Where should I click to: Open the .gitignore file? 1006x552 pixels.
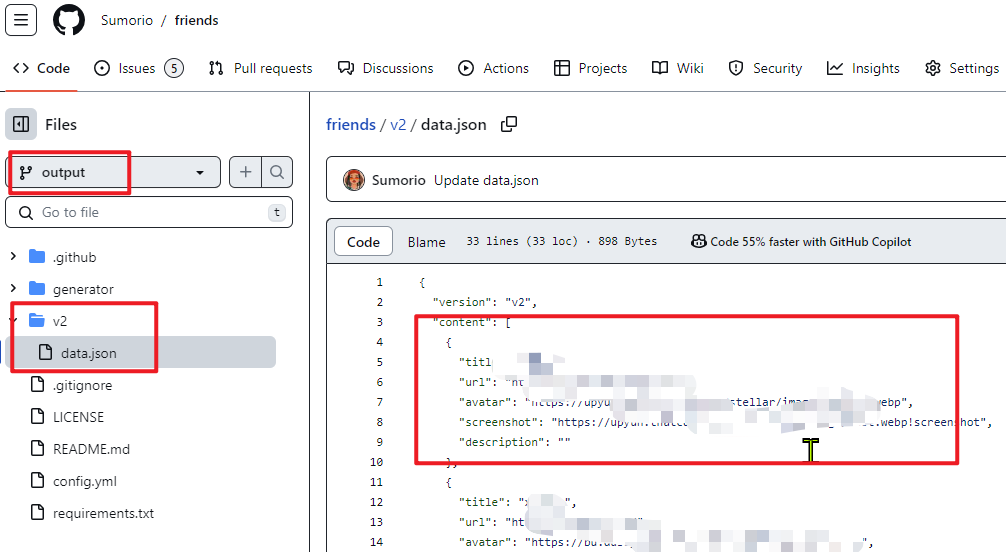[71, 384]
